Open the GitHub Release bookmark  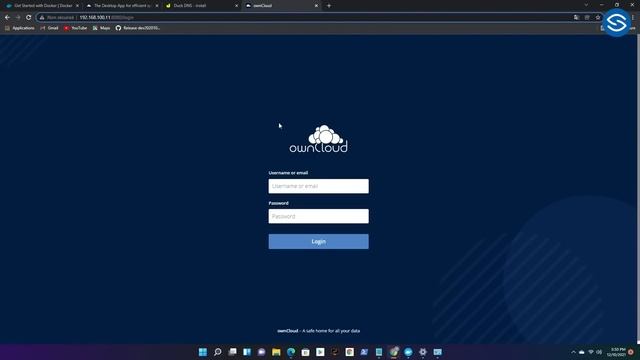(138, 28)
